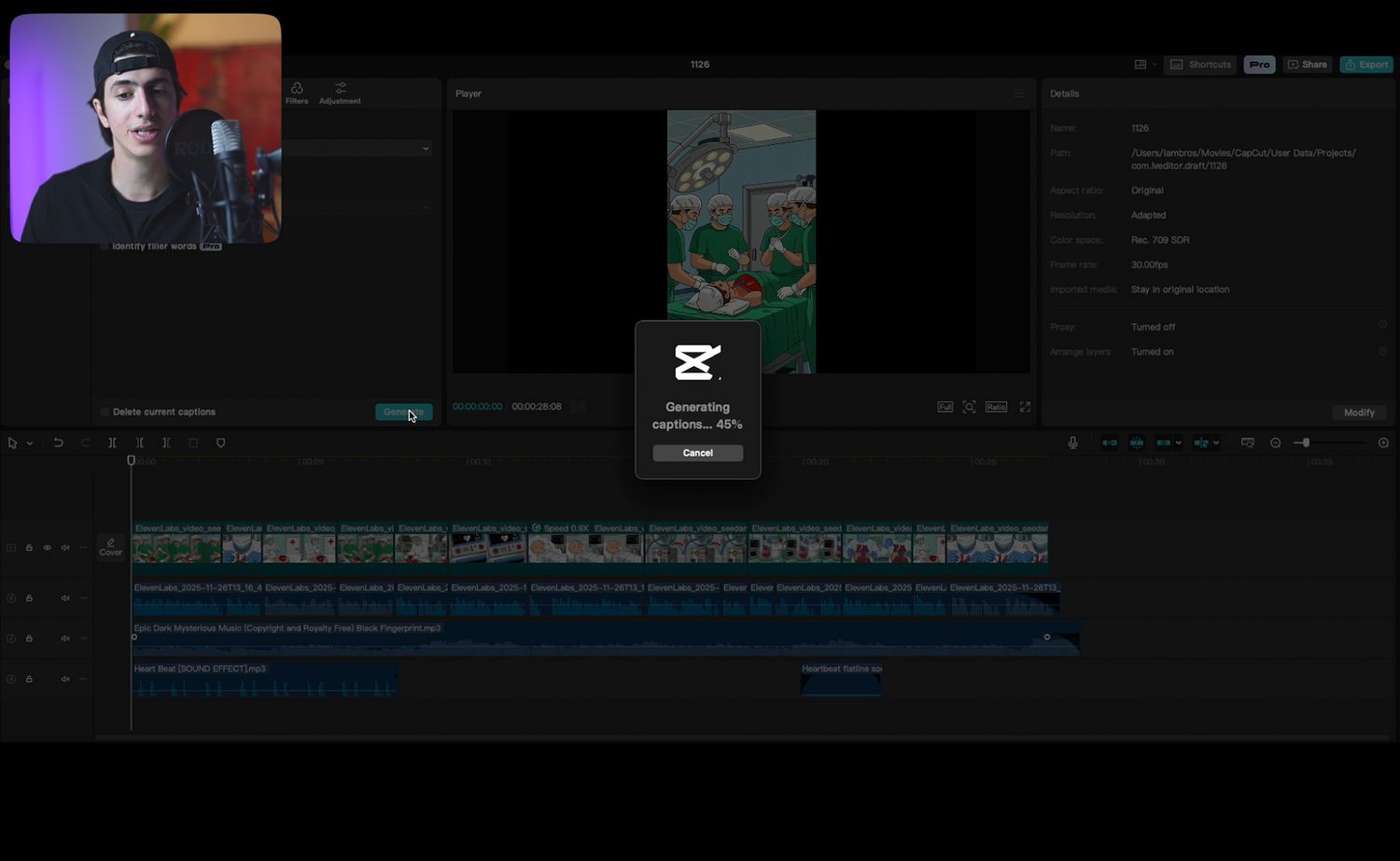Redo the last undone edit
Viewport: 1400px width, 861px height.
[85, 443]
